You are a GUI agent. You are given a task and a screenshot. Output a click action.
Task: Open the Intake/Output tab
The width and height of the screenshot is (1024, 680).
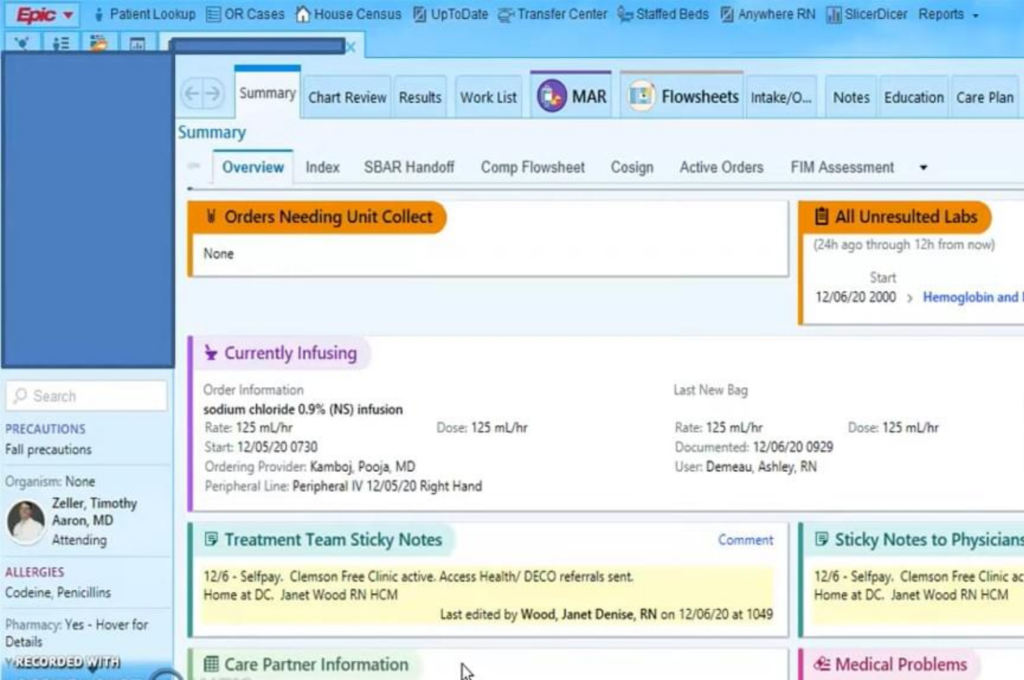(780, 97)
